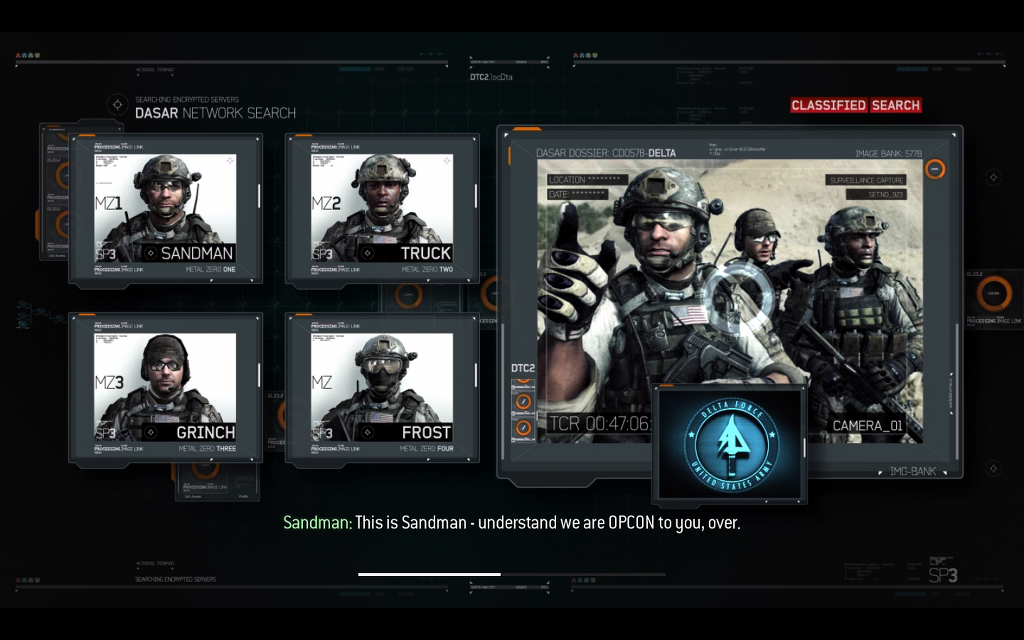
Task: Click the DTC2.locDta text at top
Action: 491,77
